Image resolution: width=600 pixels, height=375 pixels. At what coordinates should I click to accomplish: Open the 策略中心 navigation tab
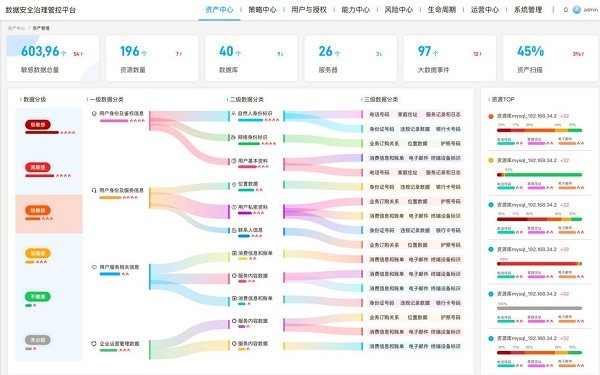point(262,10)
